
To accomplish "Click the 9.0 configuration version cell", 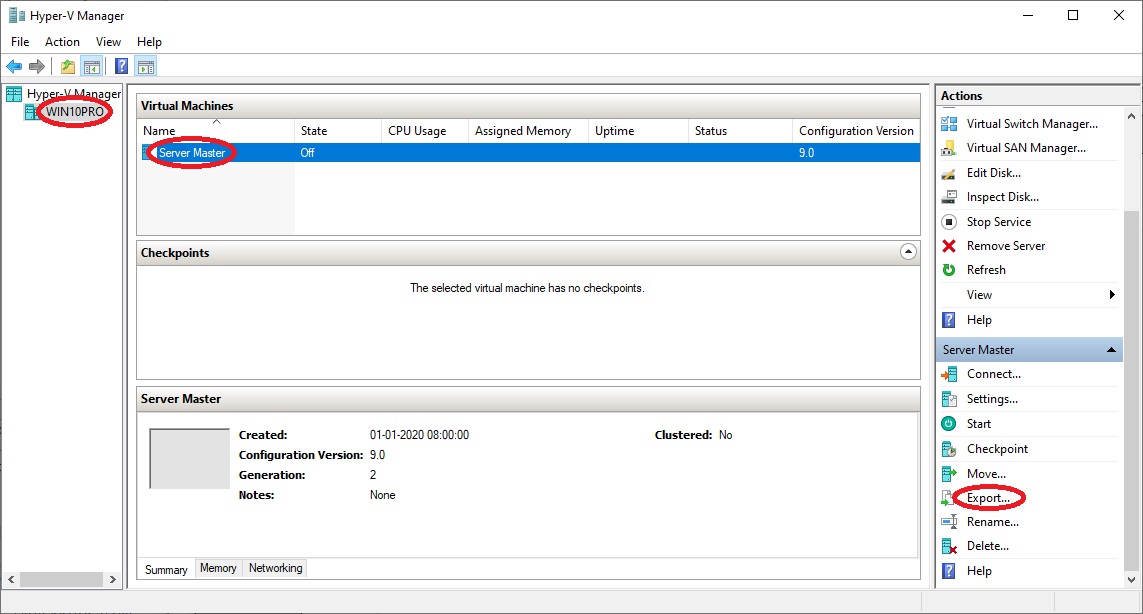I will pos(806,152).
